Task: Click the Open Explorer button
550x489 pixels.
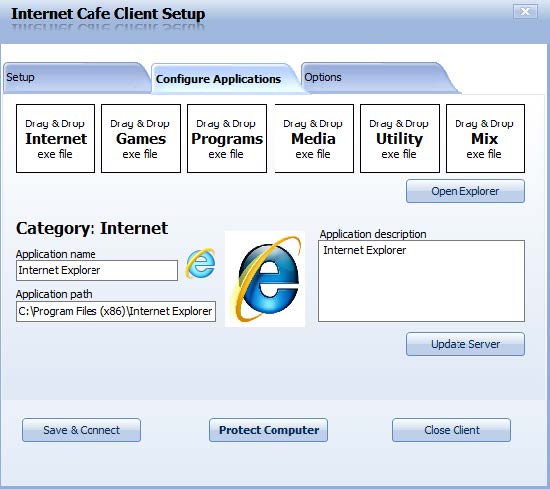Action: coord(465,191)
